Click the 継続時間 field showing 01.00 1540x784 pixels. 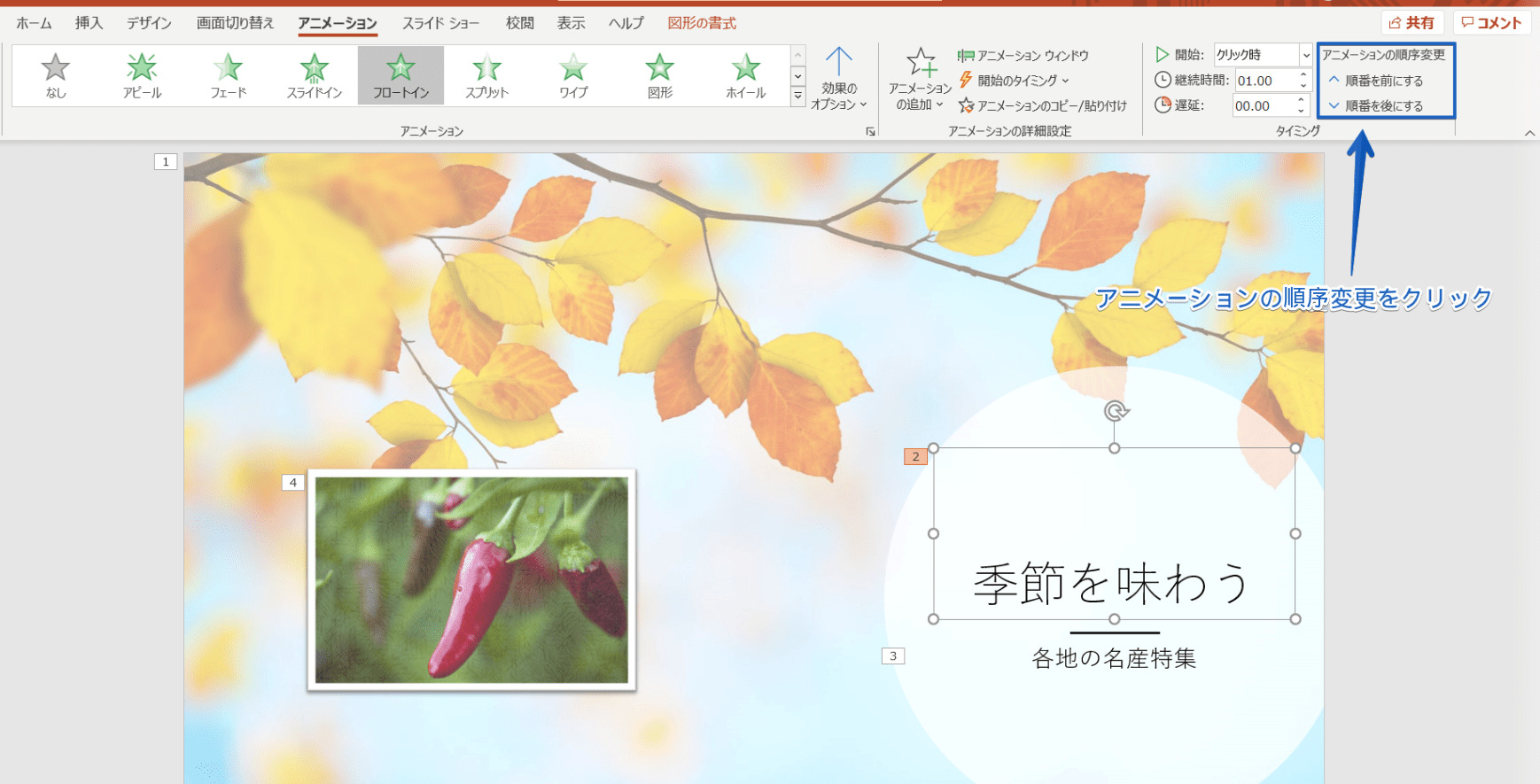tap(1266, 81)
